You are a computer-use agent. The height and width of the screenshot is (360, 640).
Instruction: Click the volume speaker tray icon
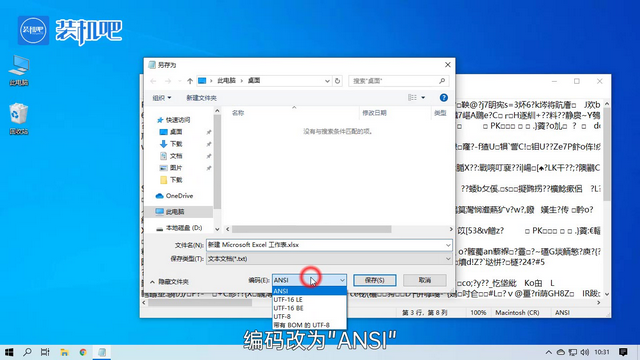[584, 352]
